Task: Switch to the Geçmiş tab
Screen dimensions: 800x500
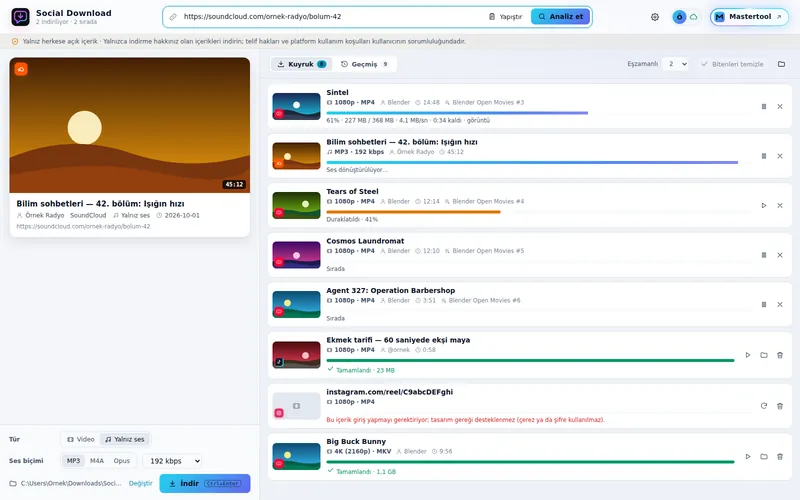Action: 365,64
